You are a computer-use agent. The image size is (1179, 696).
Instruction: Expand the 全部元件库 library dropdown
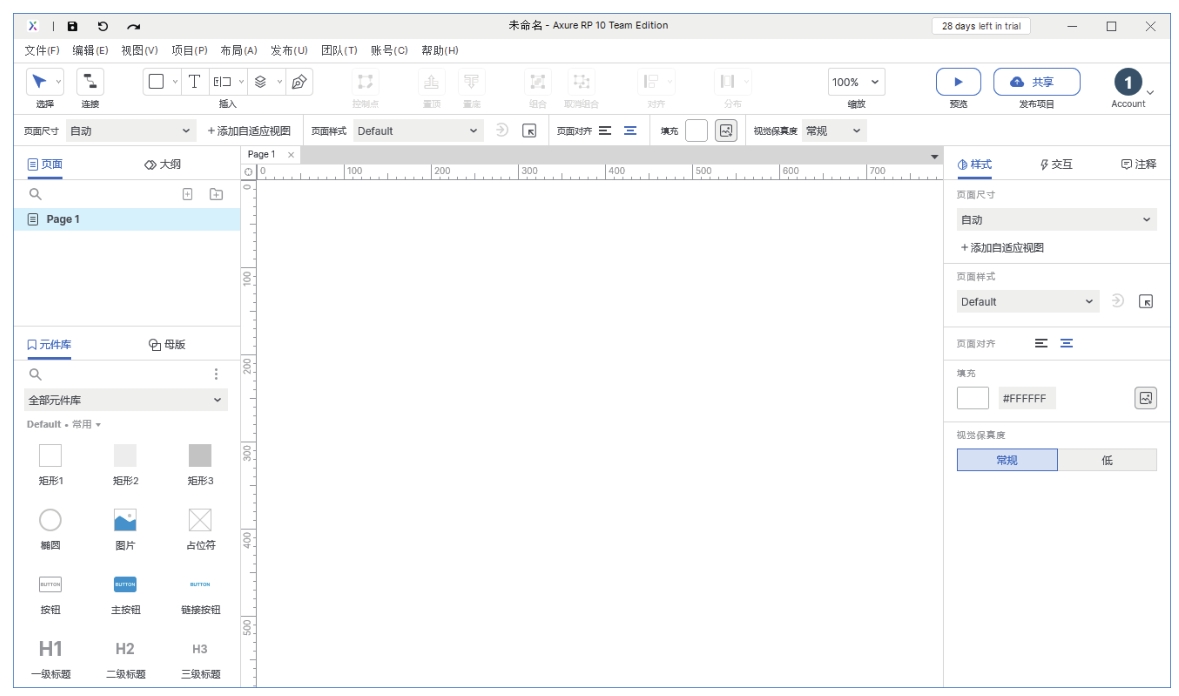pyautogui.click(x=127, y=401)
